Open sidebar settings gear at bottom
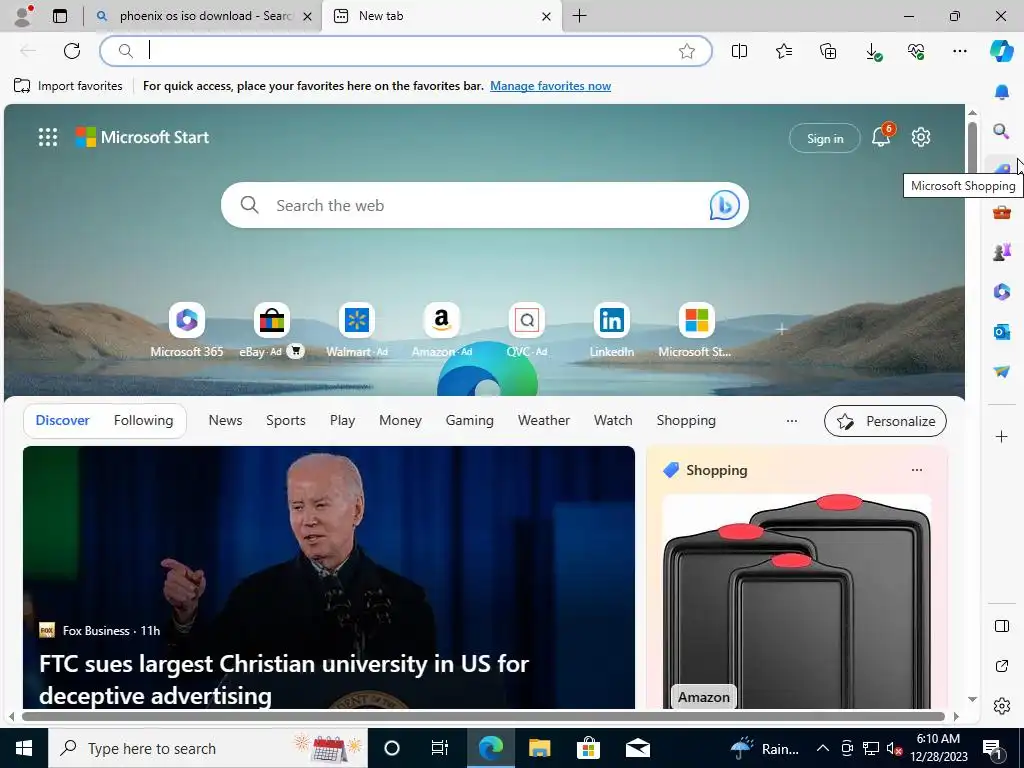 click(1002, 706)
